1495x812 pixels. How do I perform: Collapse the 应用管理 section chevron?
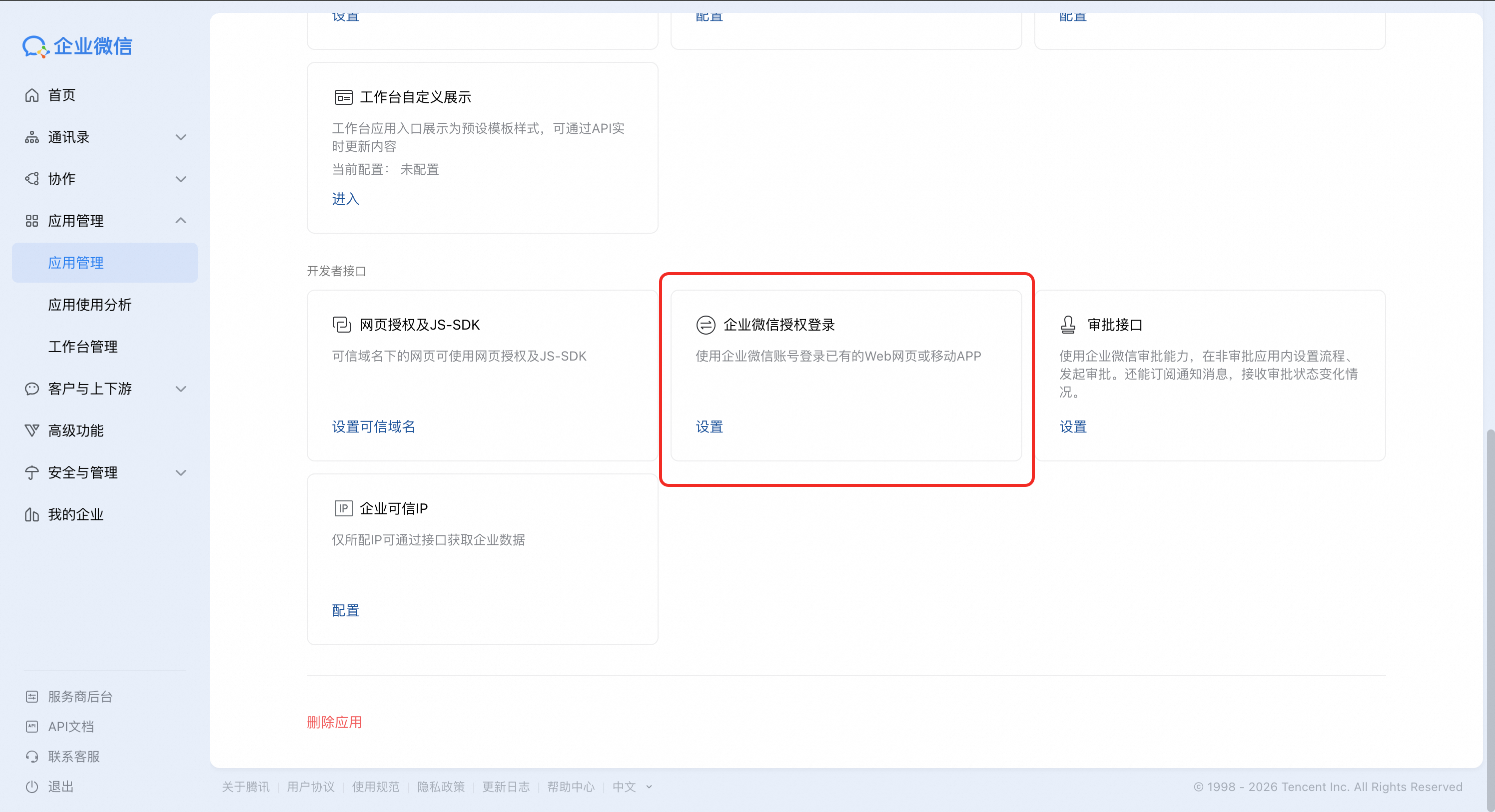181,221
